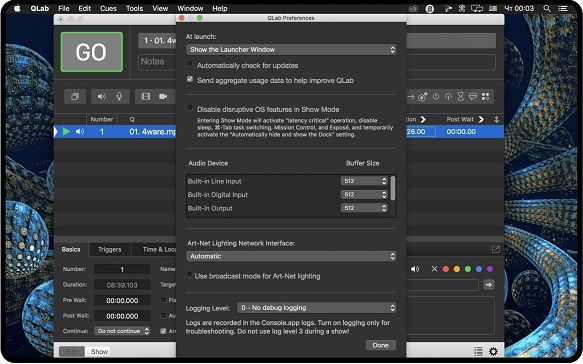Open the Continue mode dropdown
583x364 pixels.
pyautogui.click(x=122, y=331)
